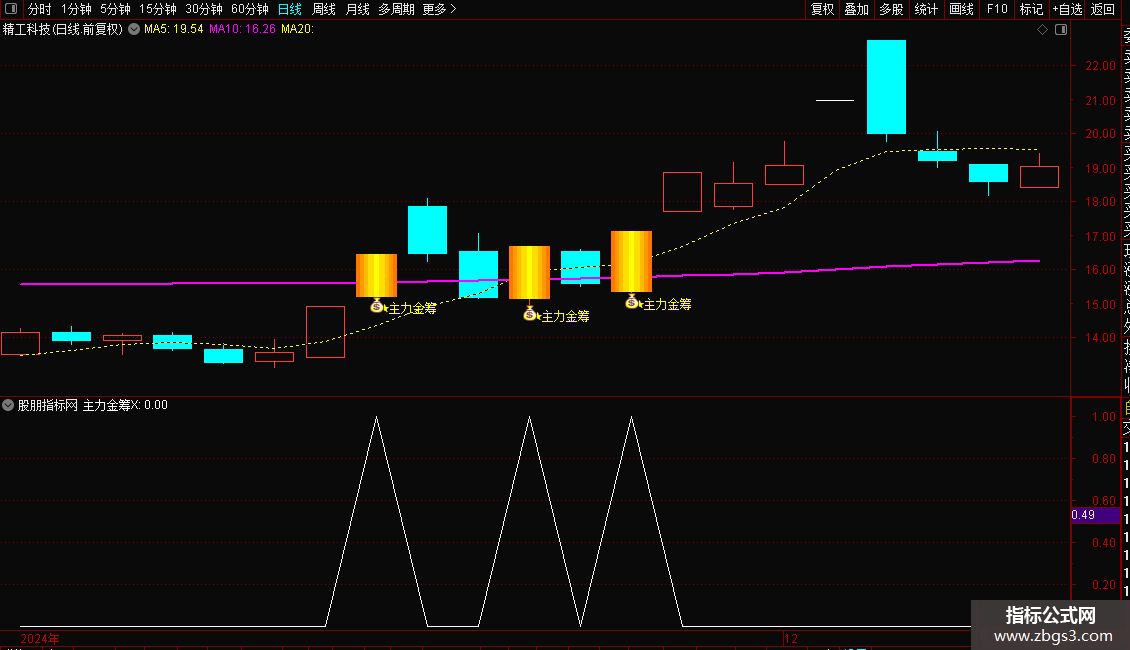
Task: Click the 返回 back button
Action: coord(1103,9)
